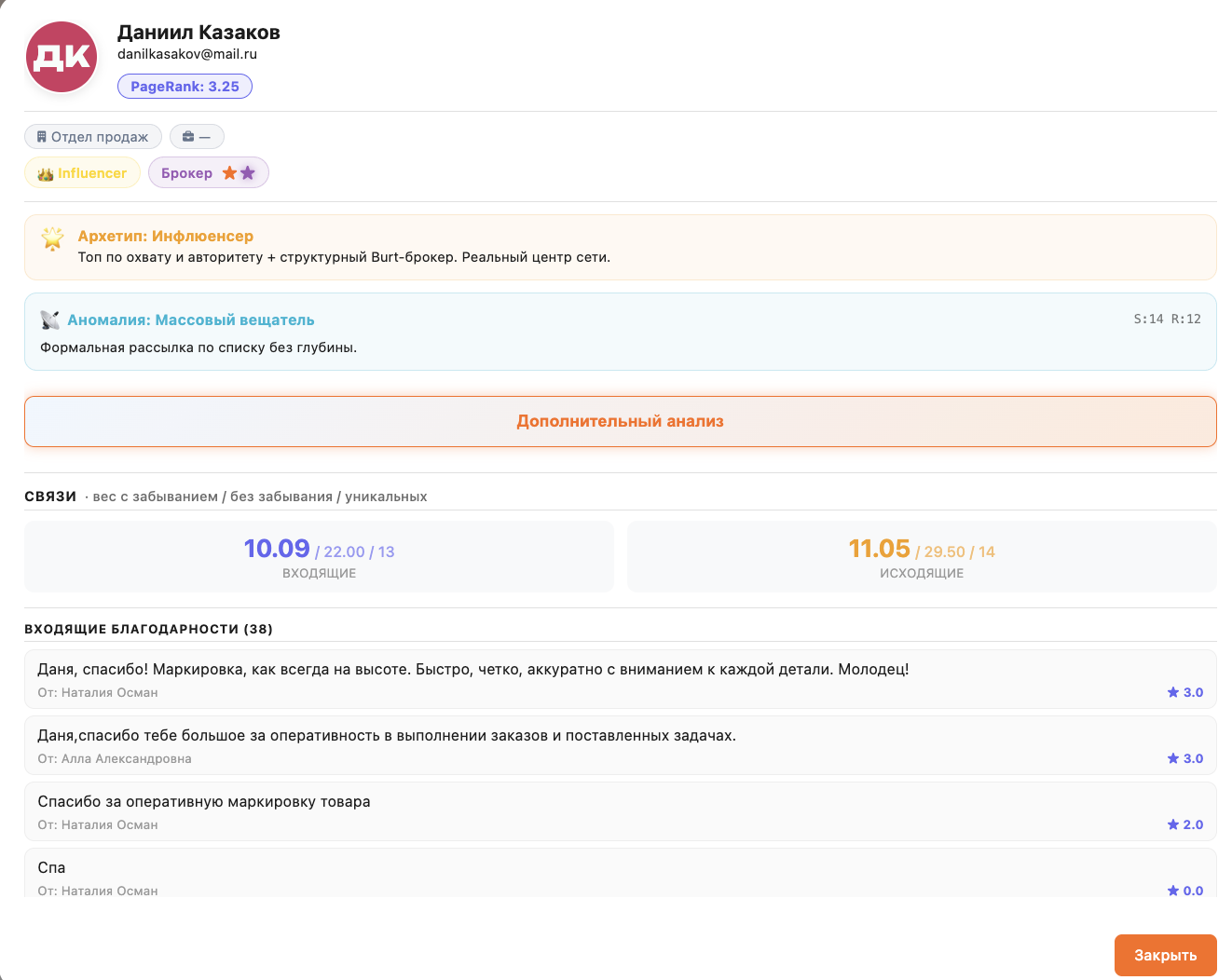Screen dimensions: 1232x980
Task: Click the Архетип: Инфлюенсер heading
Action: (x=166, y=236)
